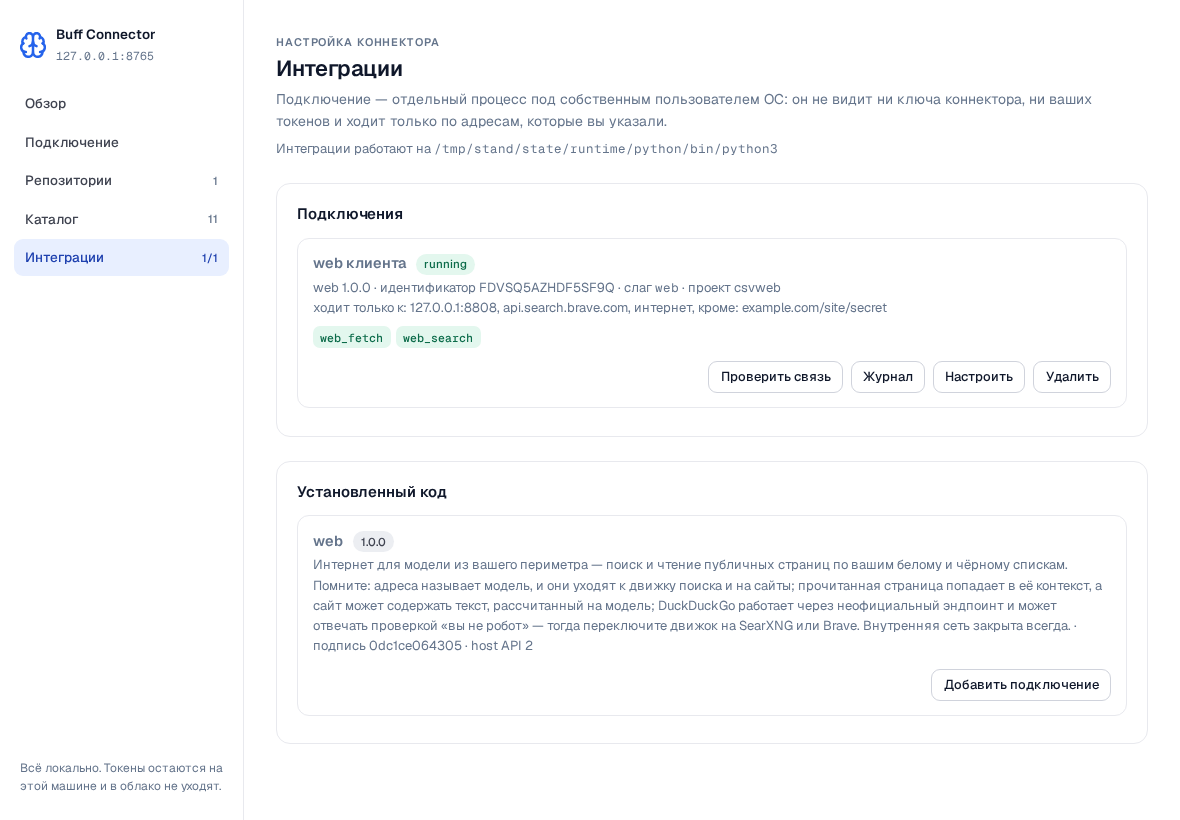Click the 127.0.0.1:8765 address under the title
This screenshot has width=1180, height=820.
[105, 56]
